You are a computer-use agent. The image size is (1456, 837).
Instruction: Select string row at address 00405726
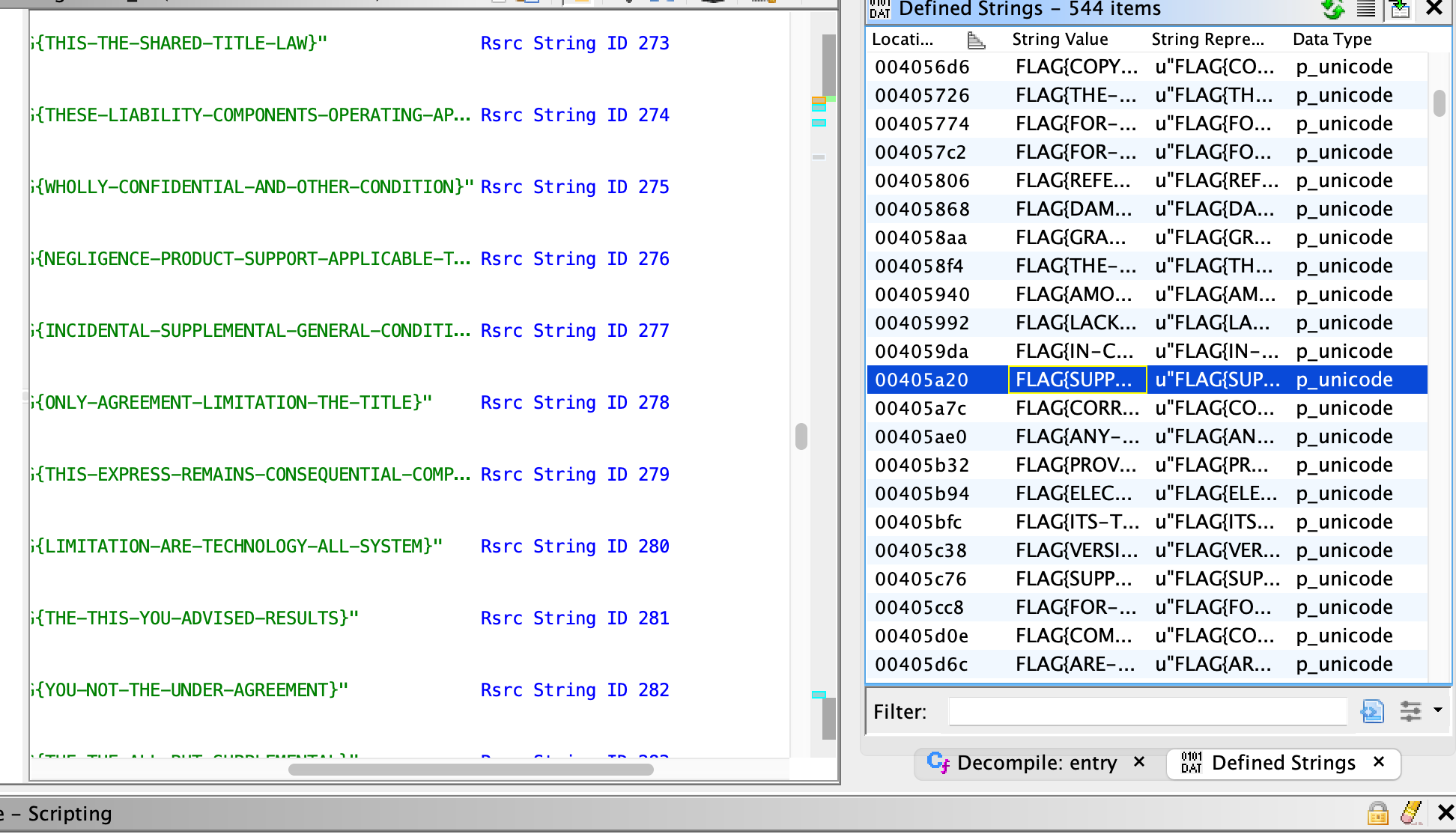1147,95
